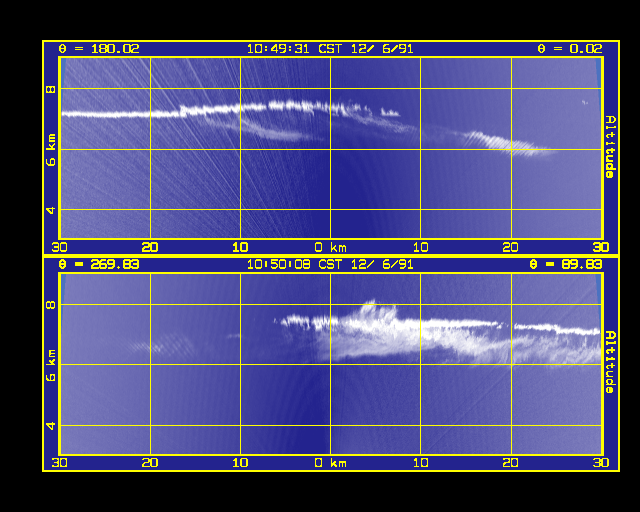The height and width of the screenshot is (512, 640).
Task: Select the lower panel's "6 km" axis label
Action: [x=51, y=365]
